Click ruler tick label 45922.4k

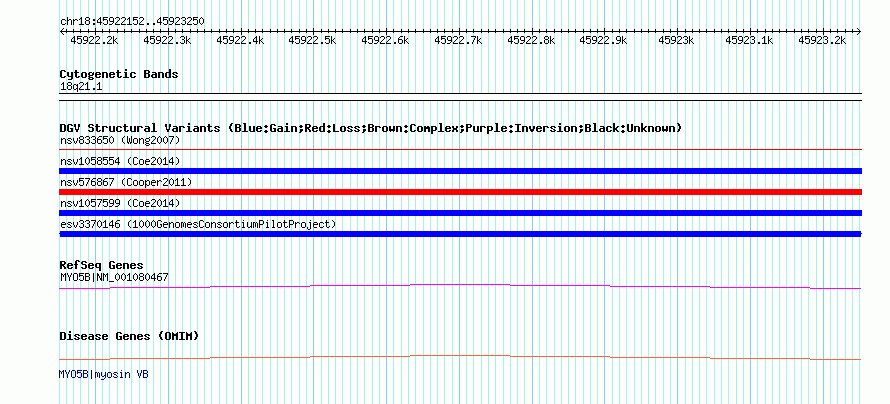click(x=240, y=40)
